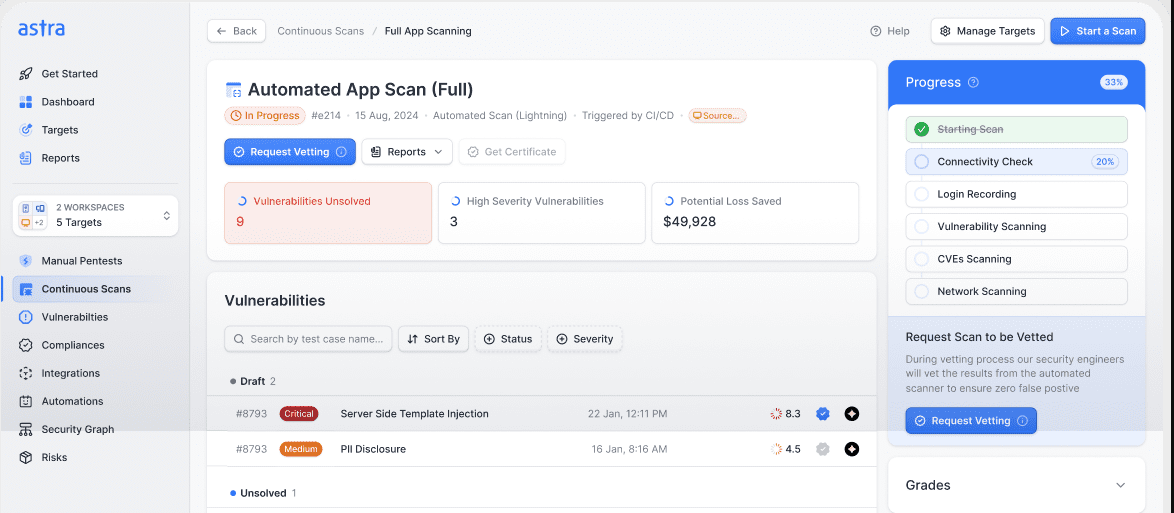
Task: Add a Status filter
Action: pyautogui.click(x=508, y=339)
